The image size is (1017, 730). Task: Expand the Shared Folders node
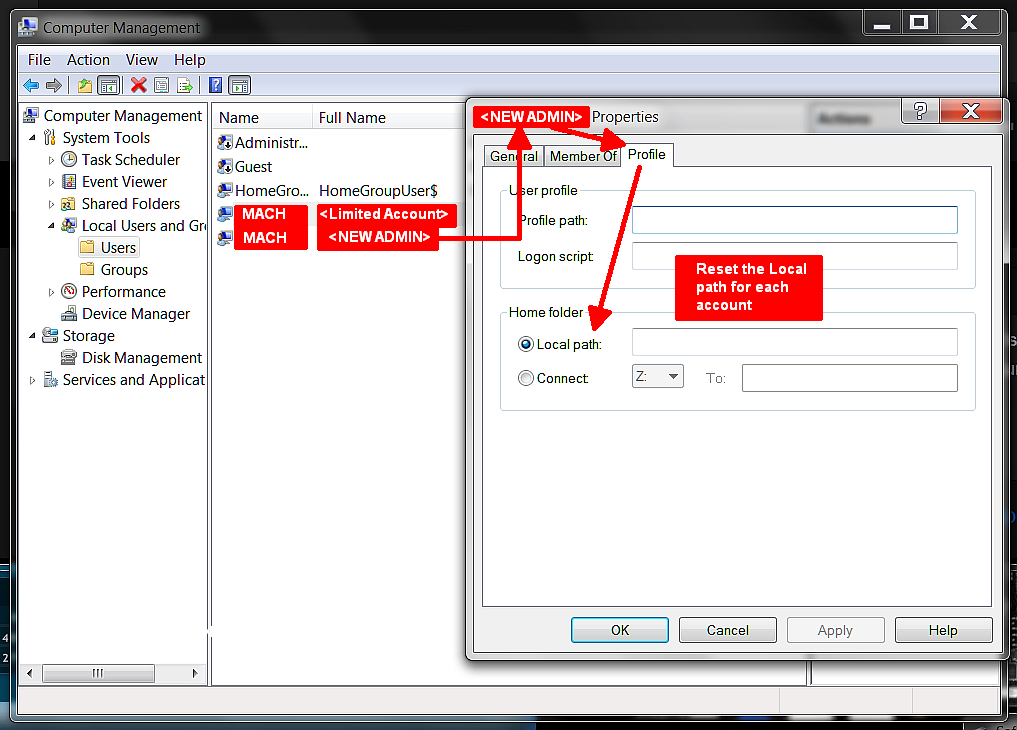[51, 204]
